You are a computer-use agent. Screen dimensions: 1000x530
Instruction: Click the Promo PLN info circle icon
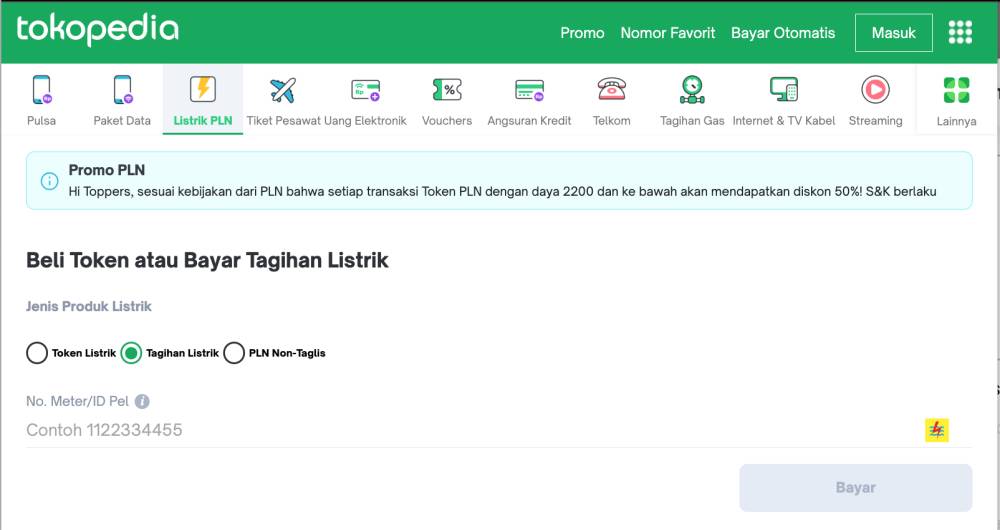(49, 181)
